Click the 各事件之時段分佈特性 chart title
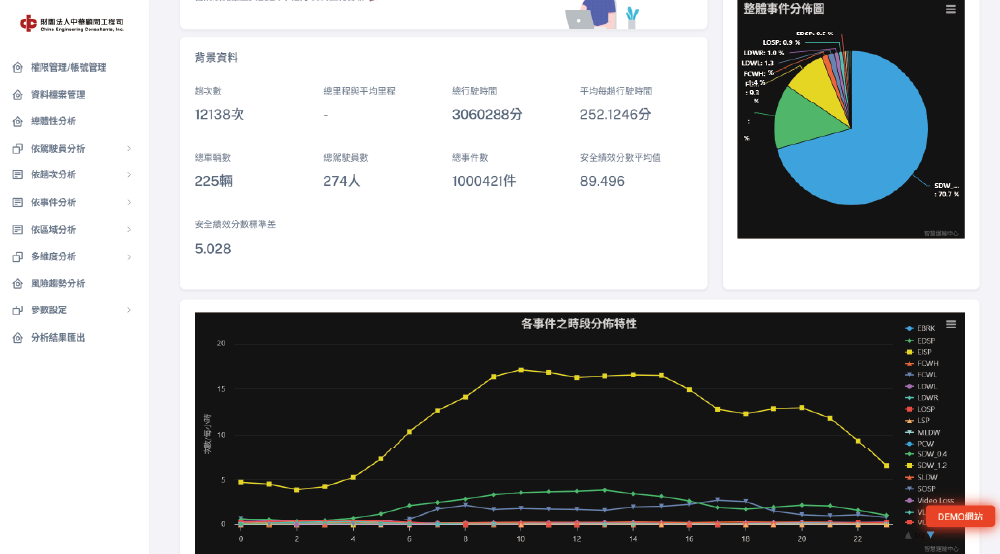The image size is (1000, 554). pyautogui.click(x=579, y=324)
